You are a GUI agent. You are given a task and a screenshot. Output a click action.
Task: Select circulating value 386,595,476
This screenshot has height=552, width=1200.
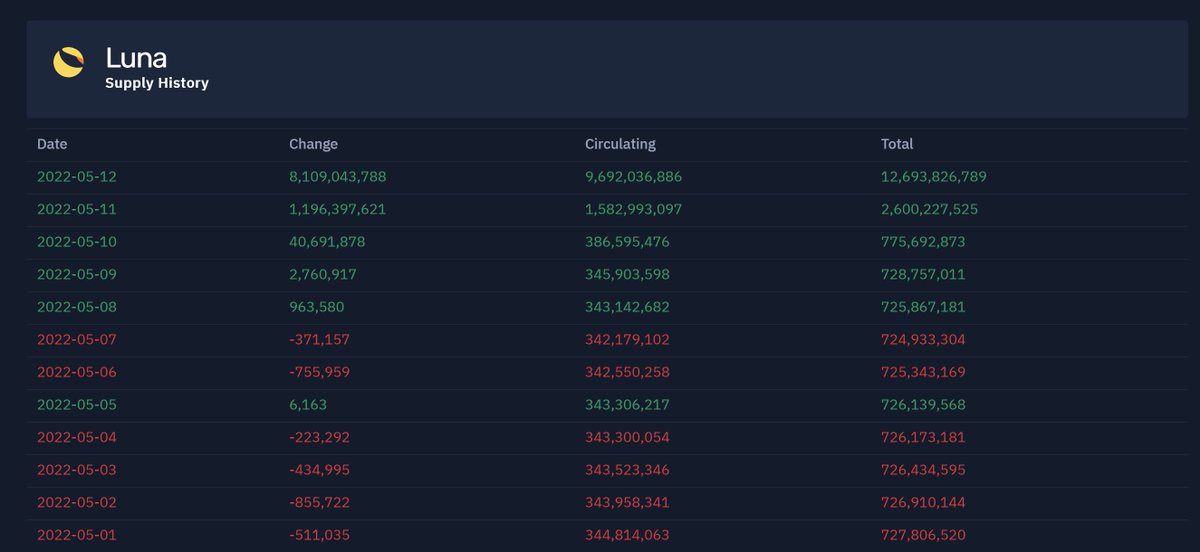click(628, 242)
